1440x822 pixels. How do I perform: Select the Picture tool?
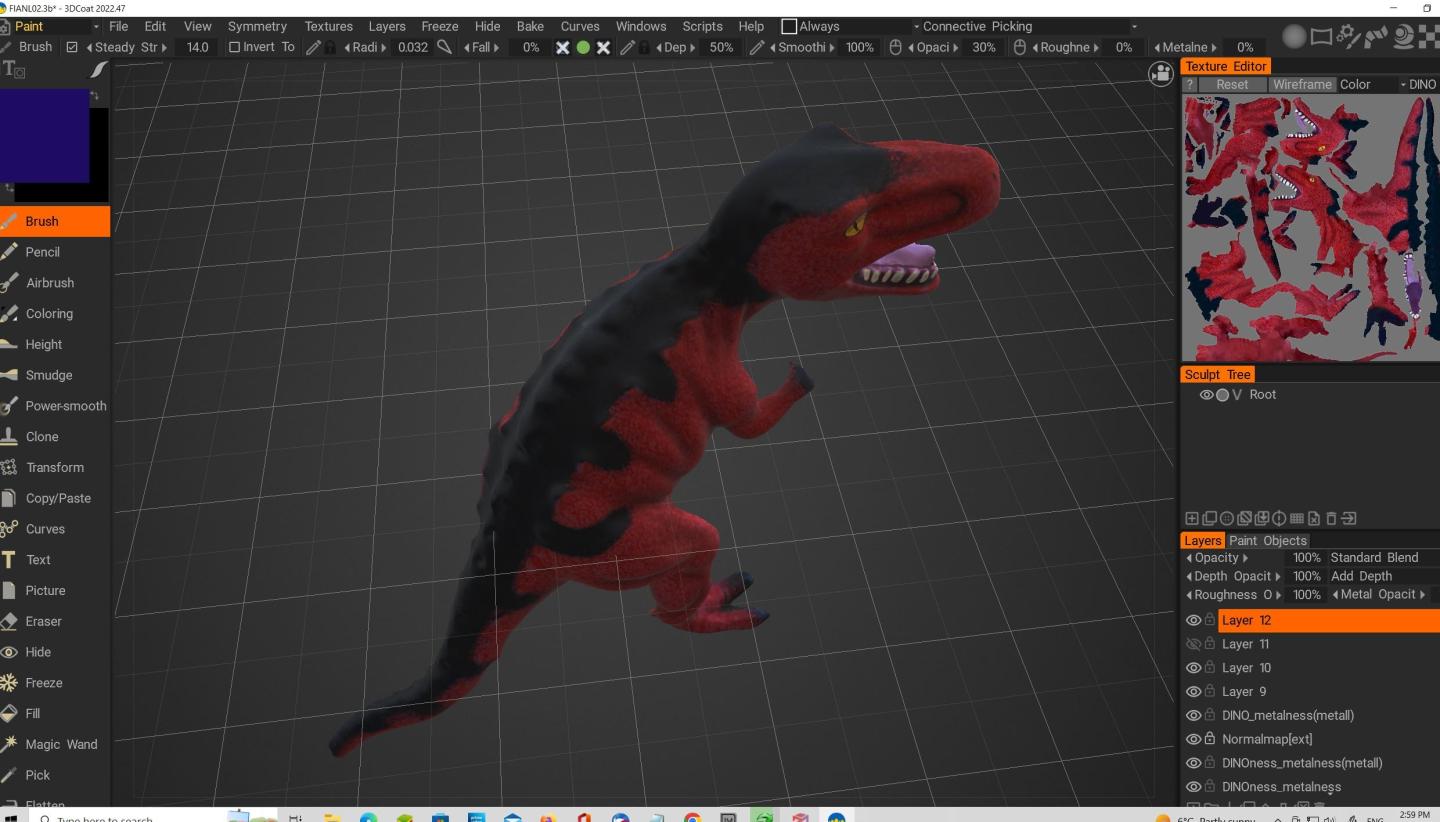(54, 590)
